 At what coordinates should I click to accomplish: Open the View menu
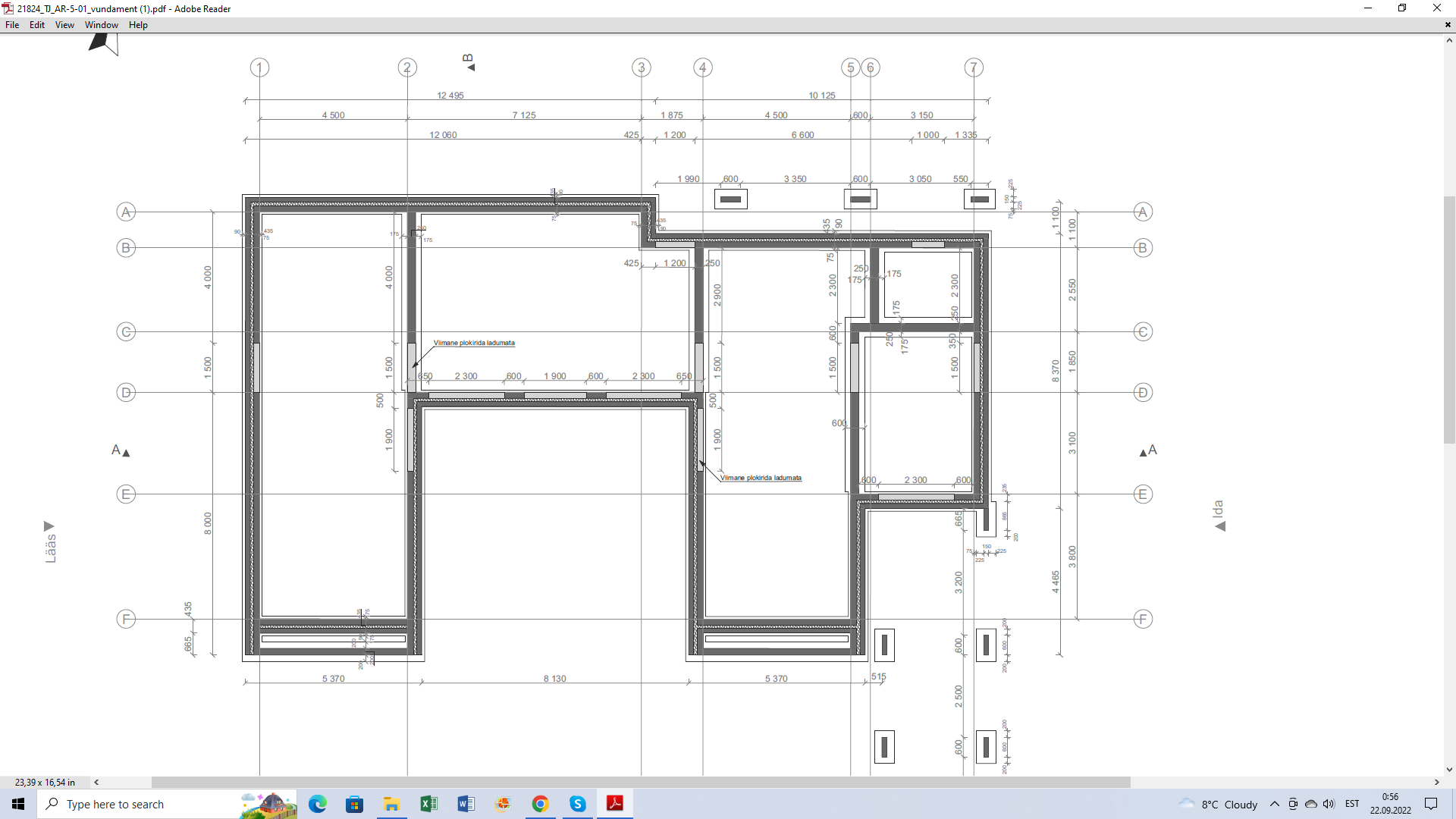64,25
